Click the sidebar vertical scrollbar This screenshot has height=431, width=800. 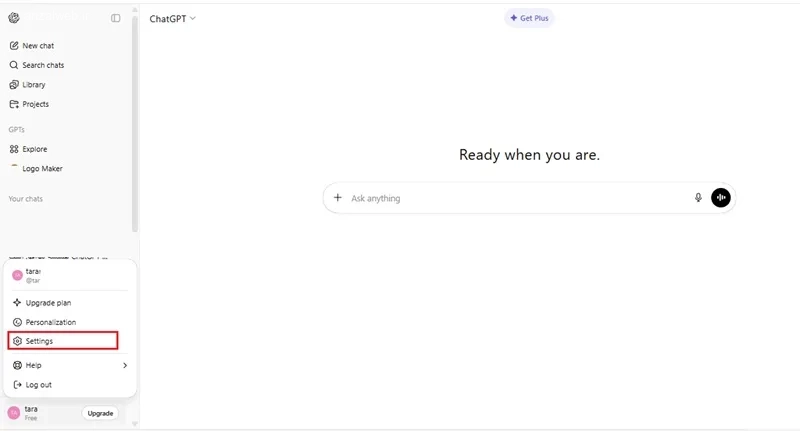coord(135,122)
